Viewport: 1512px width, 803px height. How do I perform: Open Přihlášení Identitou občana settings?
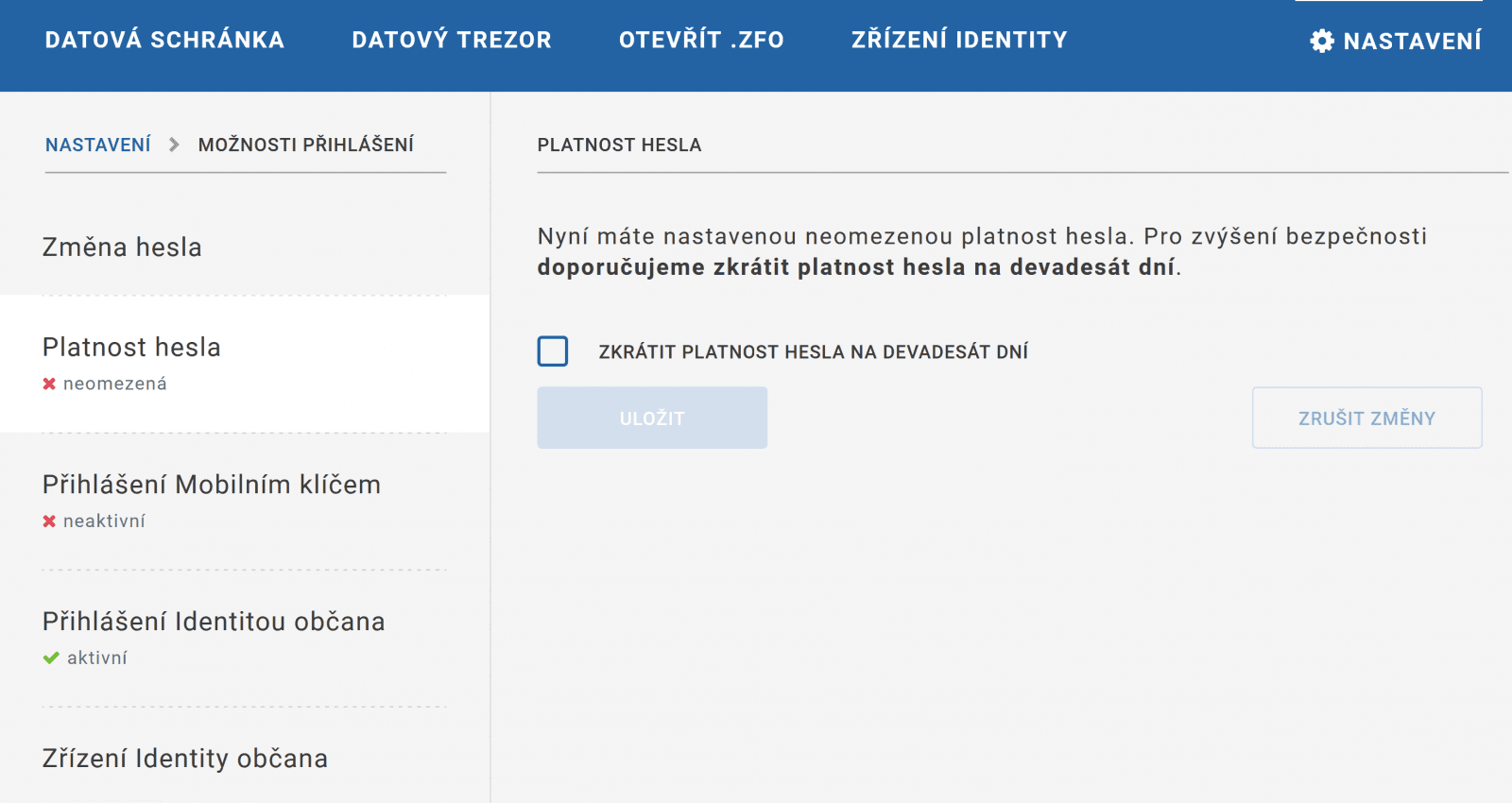click(x=214, y=622)
